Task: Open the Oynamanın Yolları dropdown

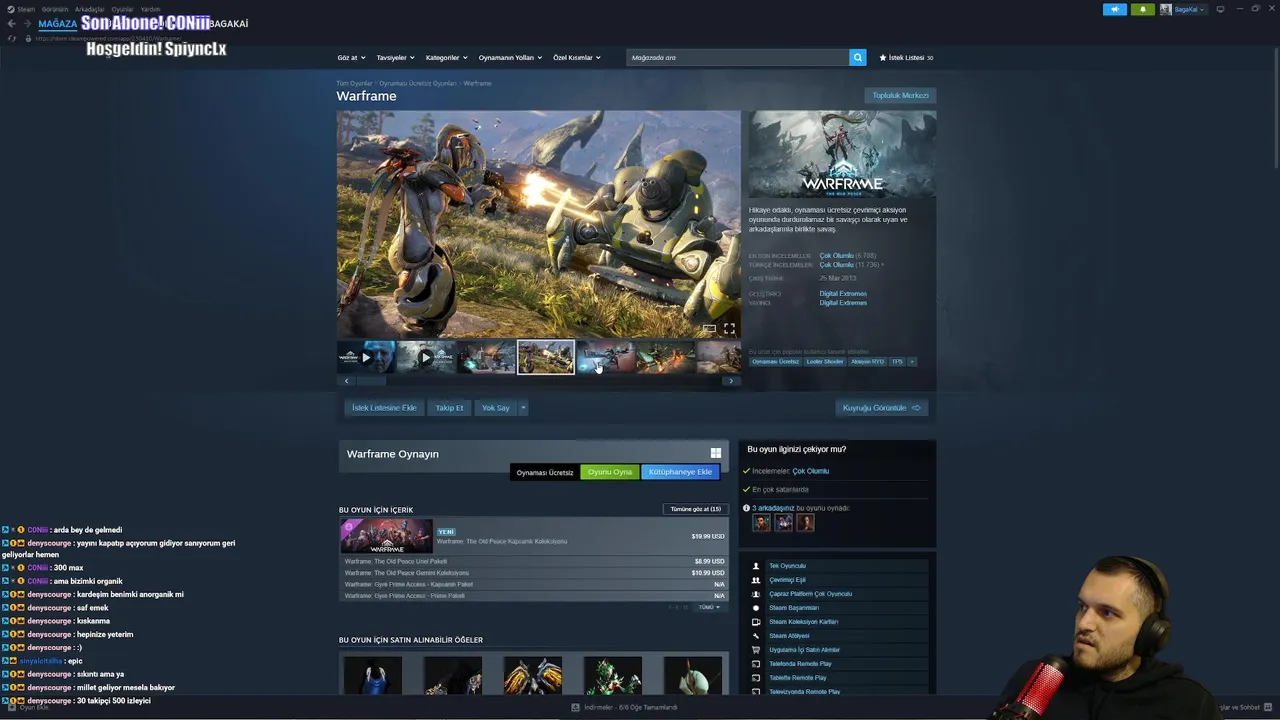Action: point(510,57)
